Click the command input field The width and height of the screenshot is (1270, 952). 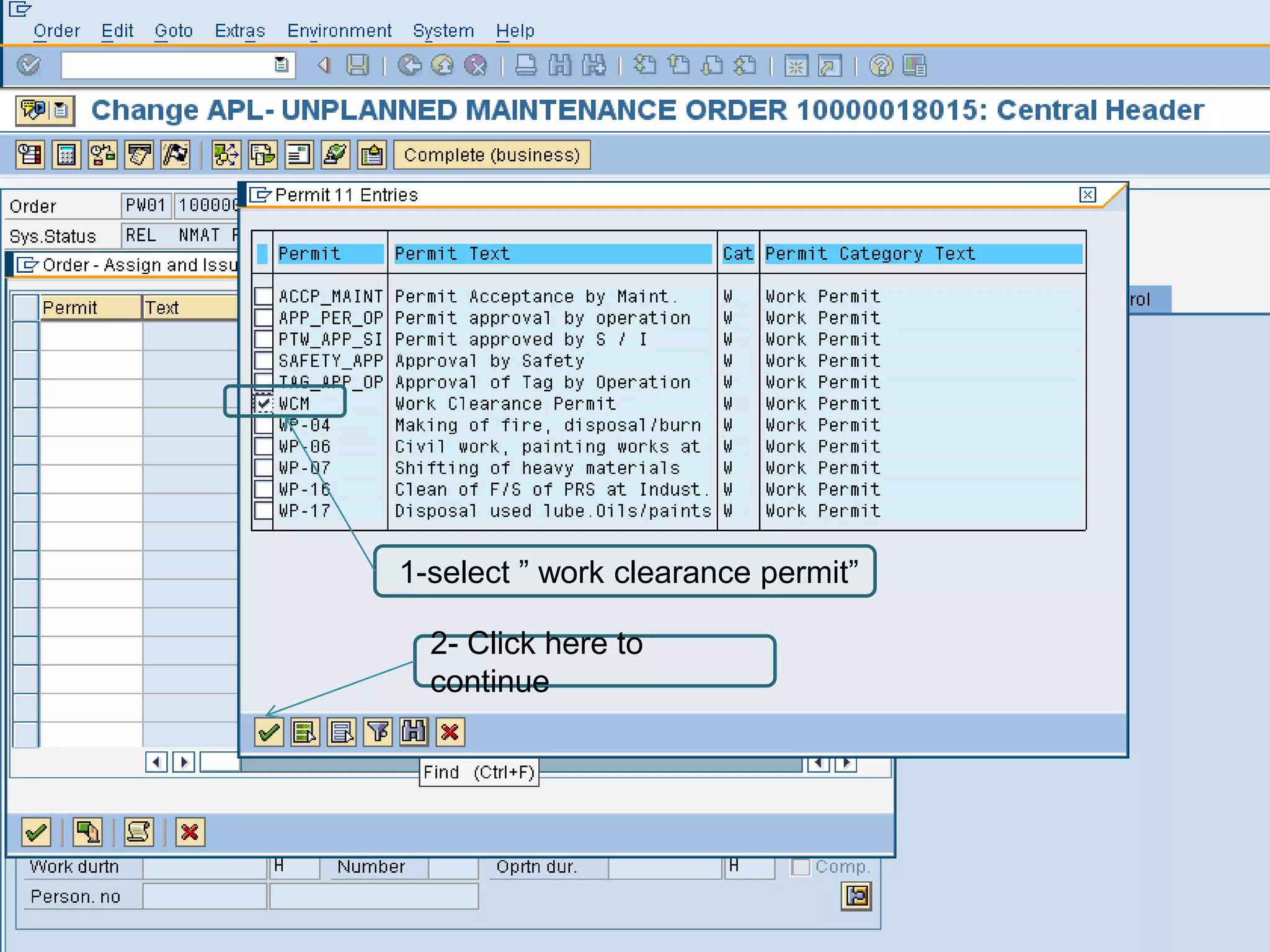(x=167, y=65)
